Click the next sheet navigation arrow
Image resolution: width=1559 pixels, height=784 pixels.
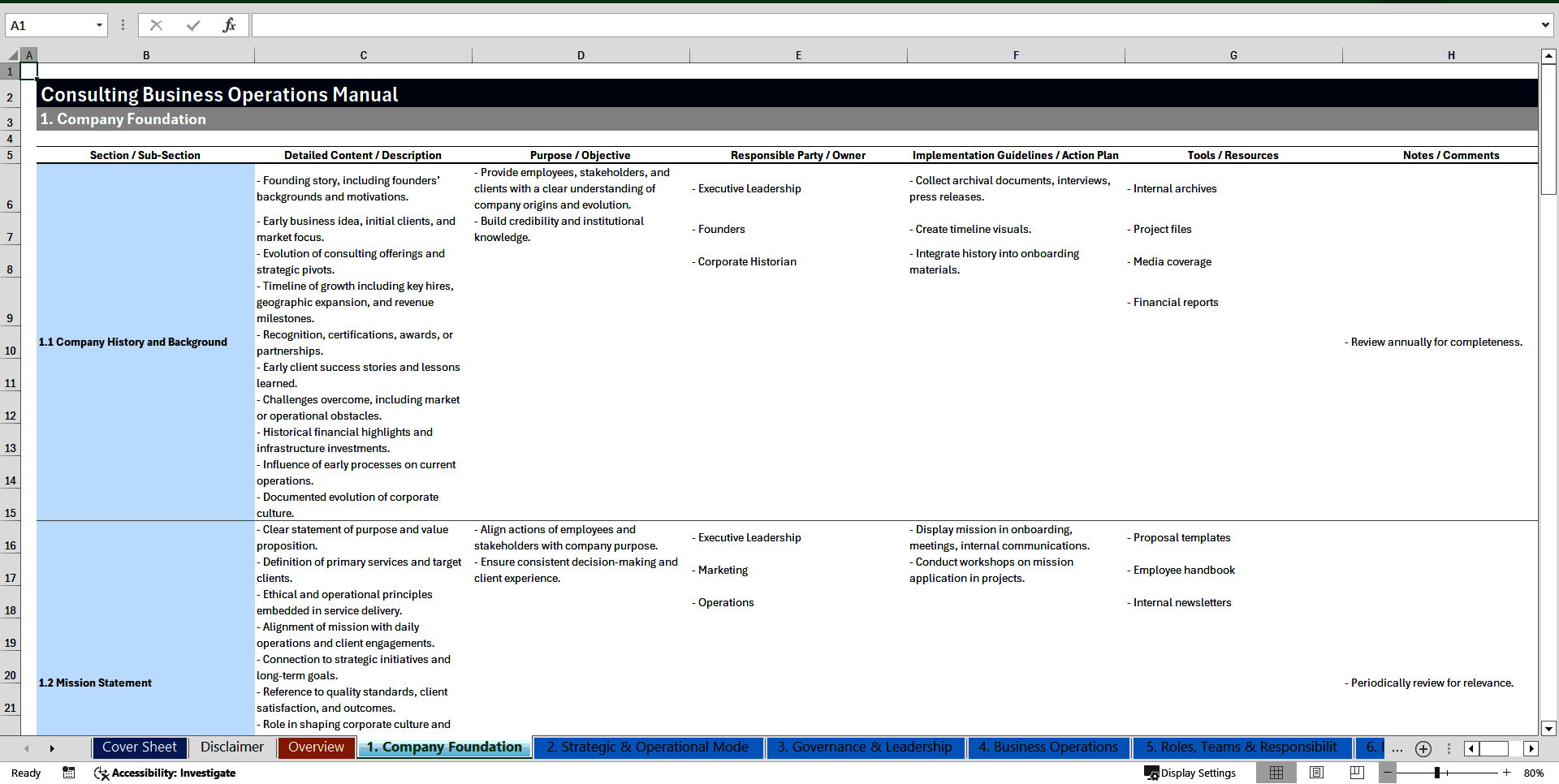pos(52,748)
